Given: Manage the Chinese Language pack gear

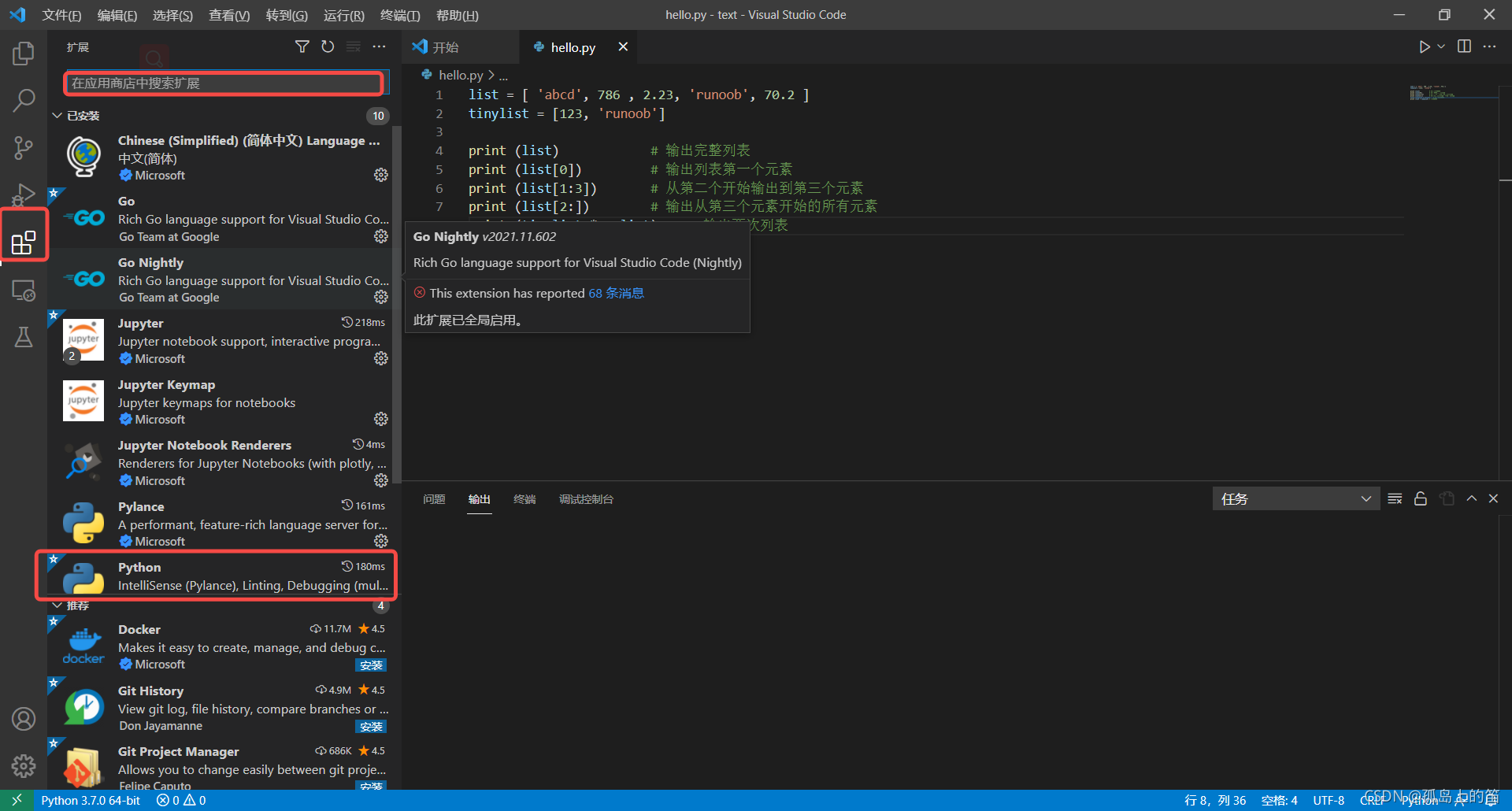Looking at the screenshot, I should click(381, 175).
